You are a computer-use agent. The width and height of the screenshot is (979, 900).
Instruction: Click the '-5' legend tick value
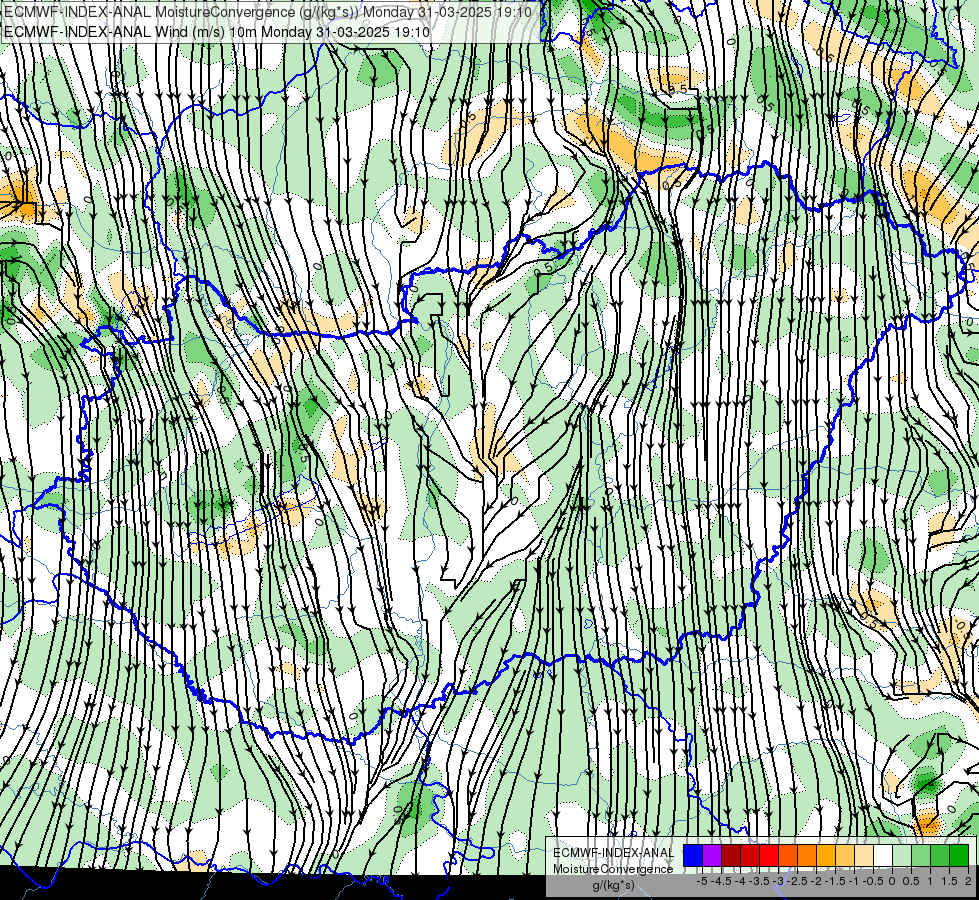coord(702,881)
